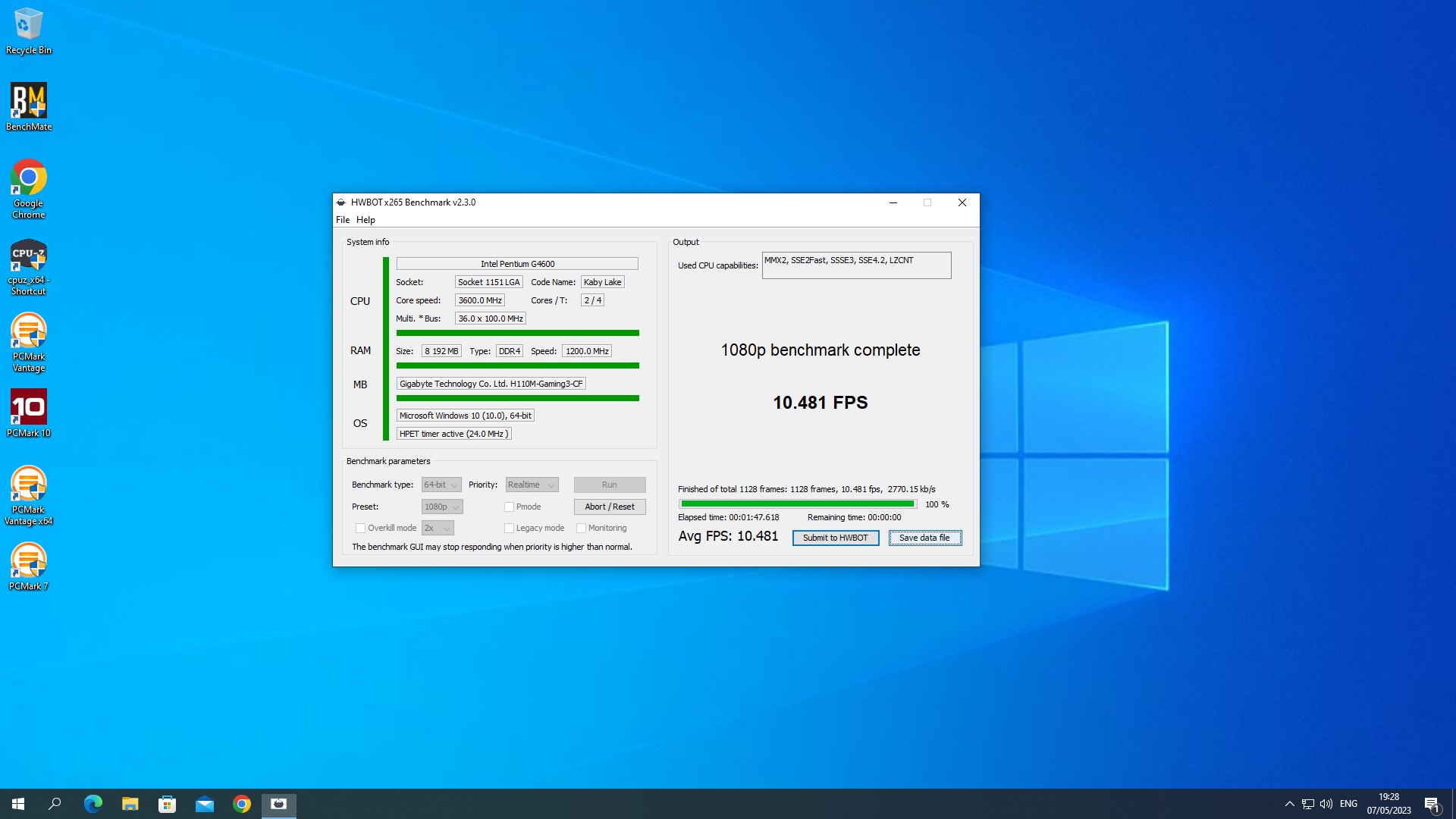Click the Used CPU capabilities text box
The image size is (1456, 819).
click(856, 265)
